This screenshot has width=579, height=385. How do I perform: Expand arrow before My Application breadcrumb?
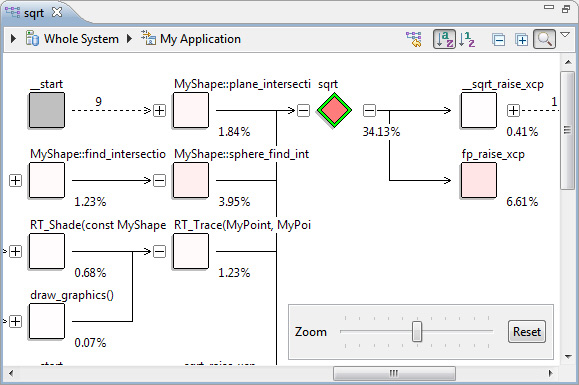pyautogui.click(x=129, y=38)
